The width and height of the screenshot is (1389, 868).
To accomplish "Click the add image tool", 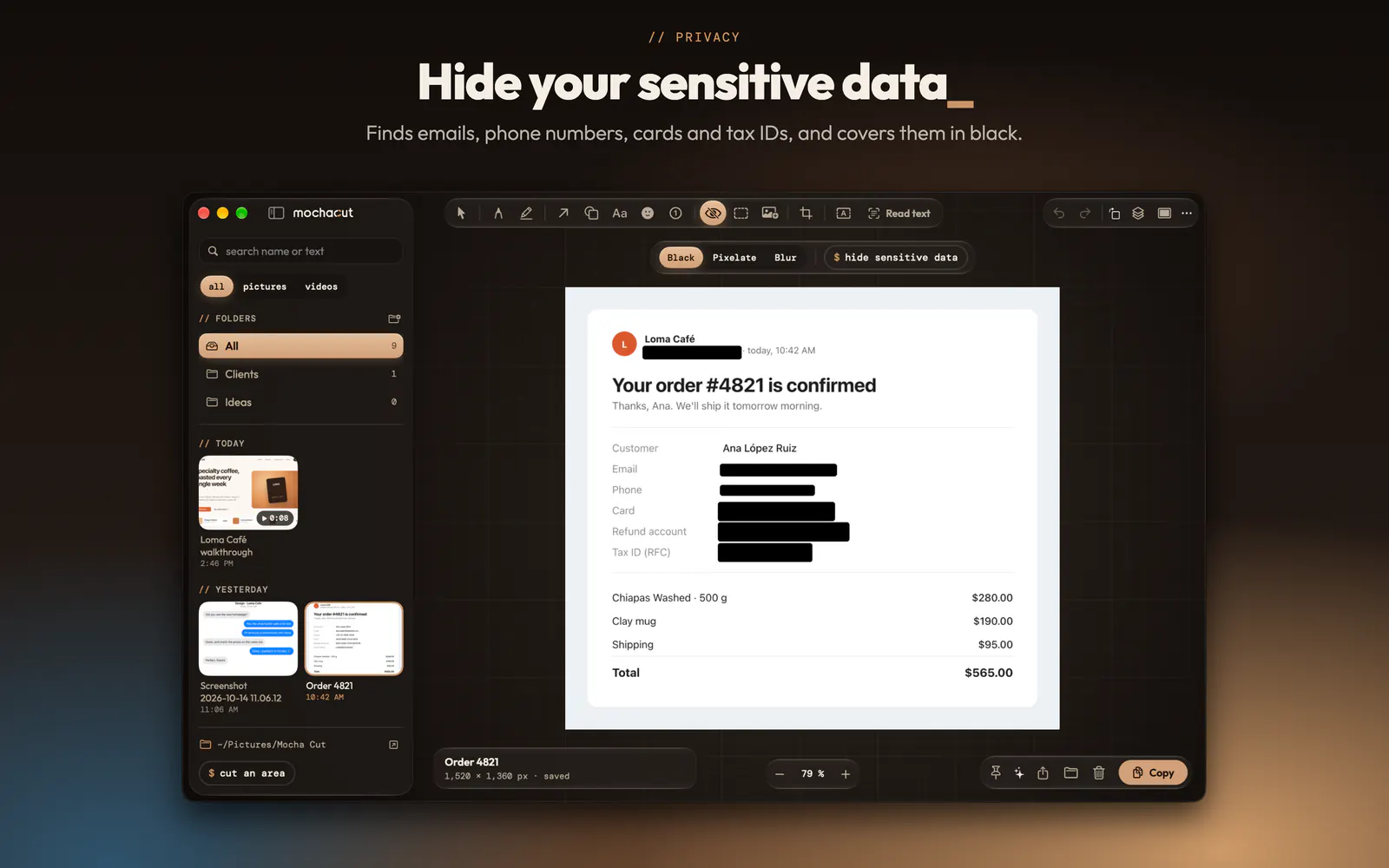I will (x=770, y=214).
